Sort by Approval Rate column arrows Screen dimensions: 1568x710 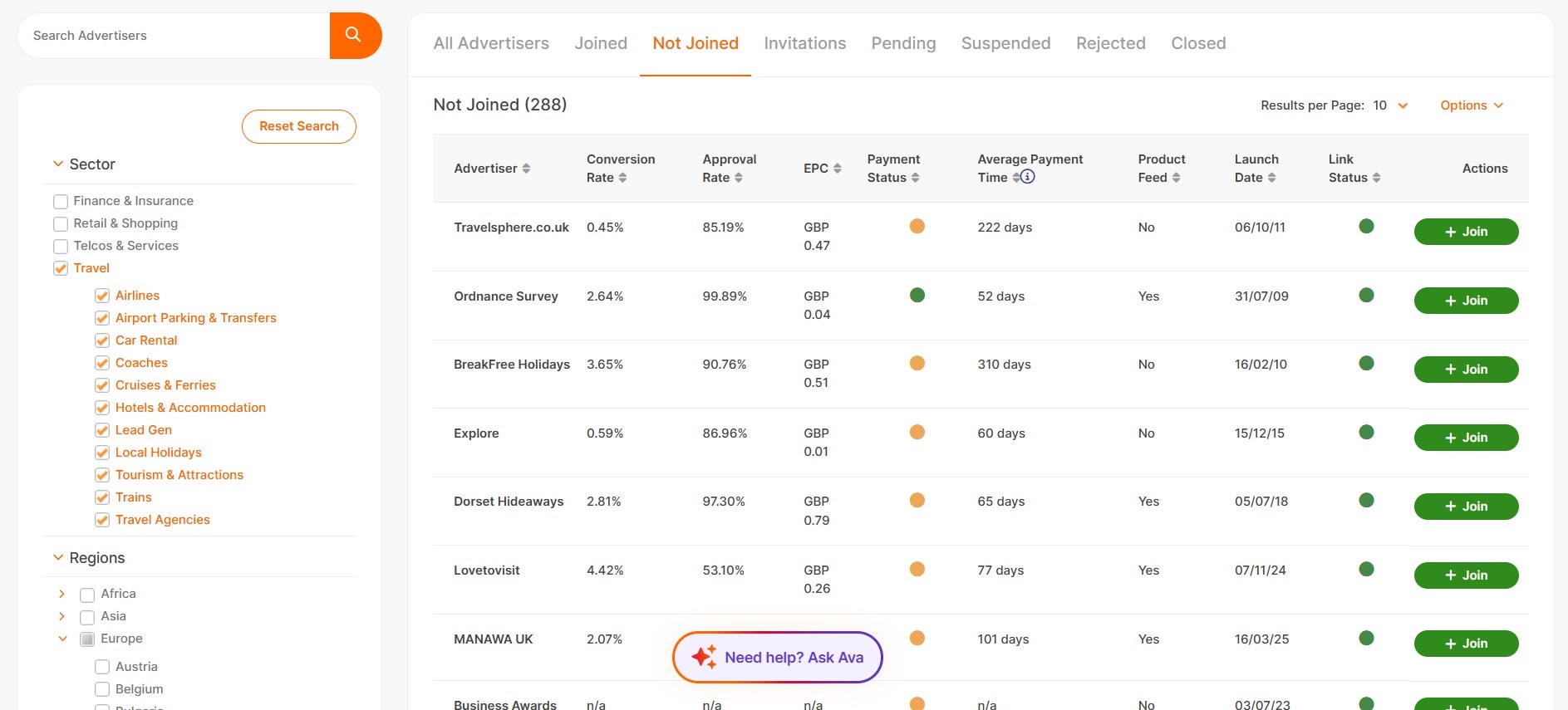click(738, 178)
